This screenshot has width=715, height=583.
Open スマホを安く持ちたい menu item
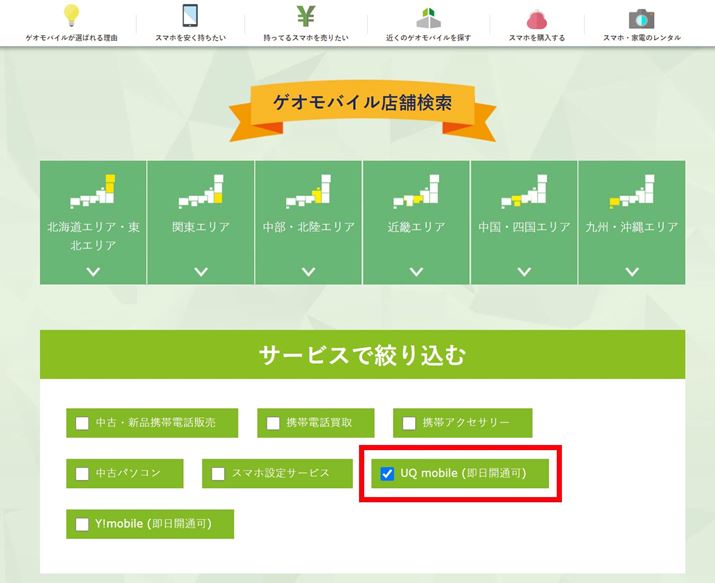pos(190,38)
